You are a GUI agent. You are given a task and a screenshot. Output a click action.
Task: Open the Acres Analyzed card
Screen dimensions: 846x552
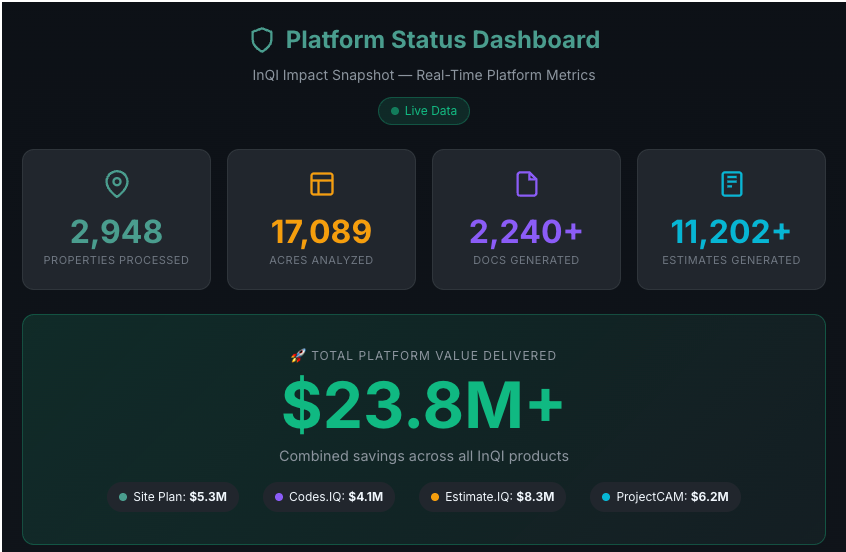point(322,220)
